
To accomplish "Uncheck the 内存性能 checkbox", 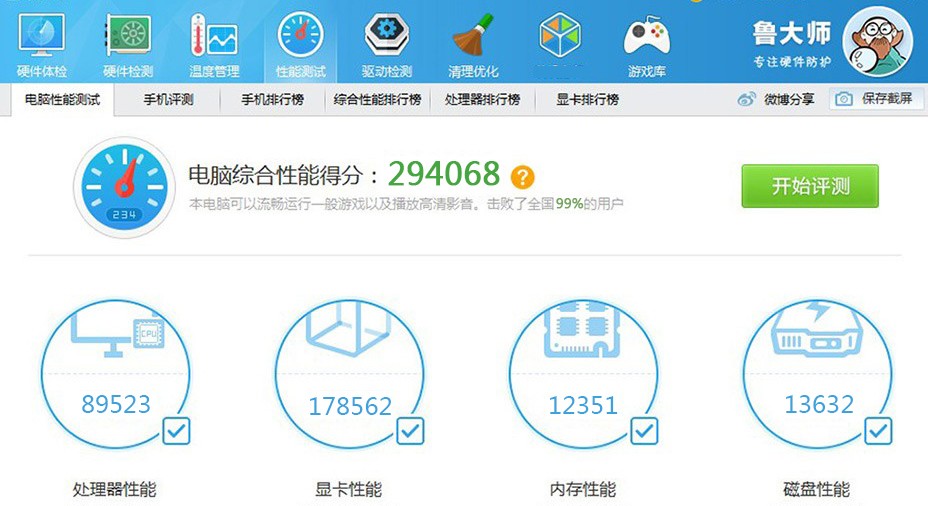I will pos(644,431).
